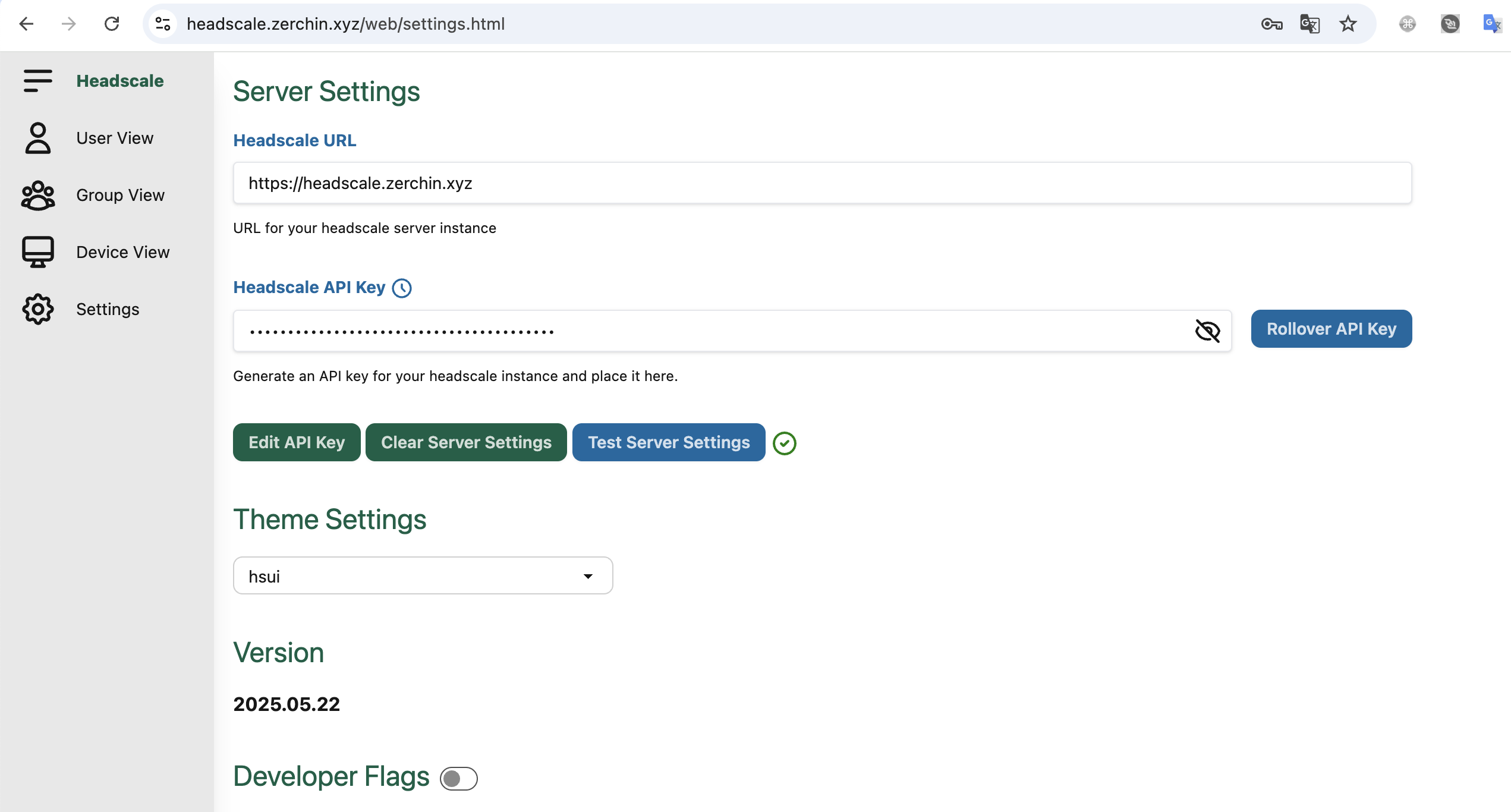Open site information icon in address bar
1511x812 pixels.
coord(163,24)
